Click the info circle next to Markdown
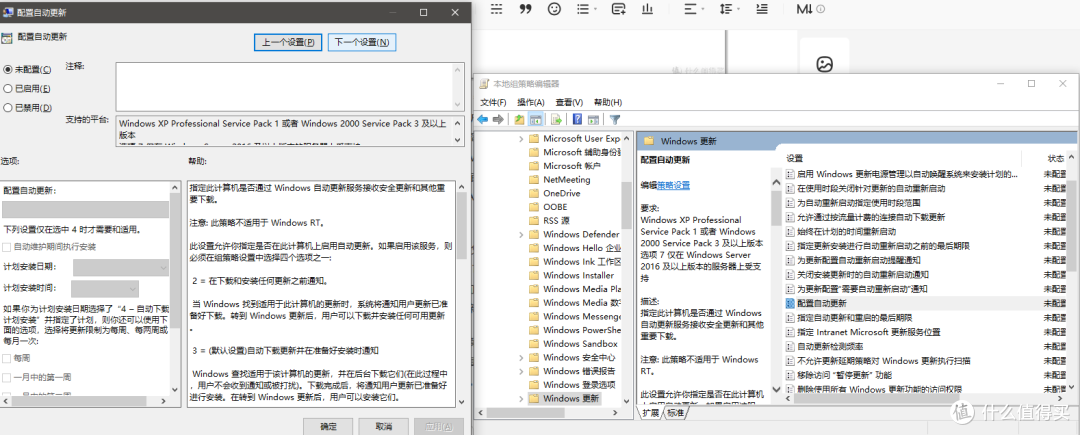This screenshot has width=1080, height=435. (820, 10)
